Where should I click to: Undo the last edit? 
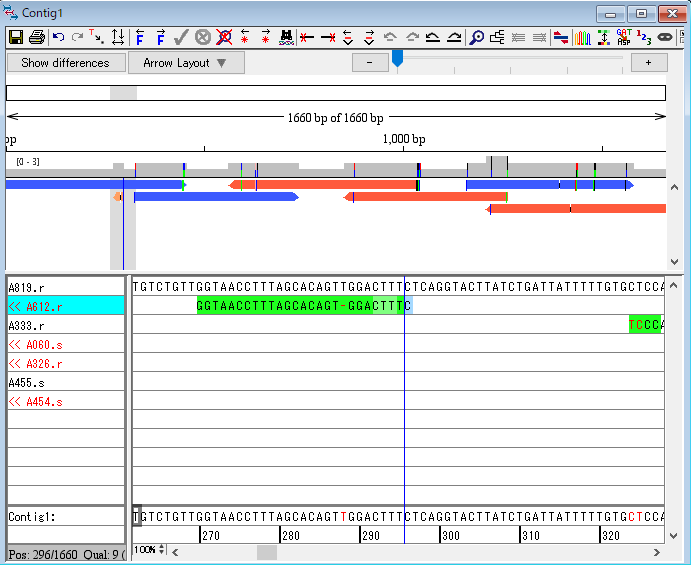tap(58, 37)
